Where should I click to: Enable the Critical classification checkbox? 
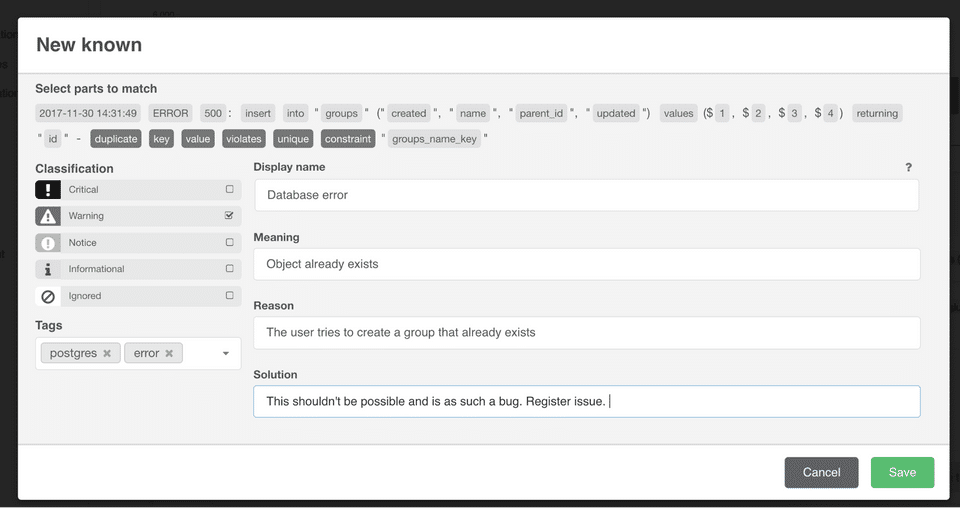pyautogui.click(x=230, y=189)
